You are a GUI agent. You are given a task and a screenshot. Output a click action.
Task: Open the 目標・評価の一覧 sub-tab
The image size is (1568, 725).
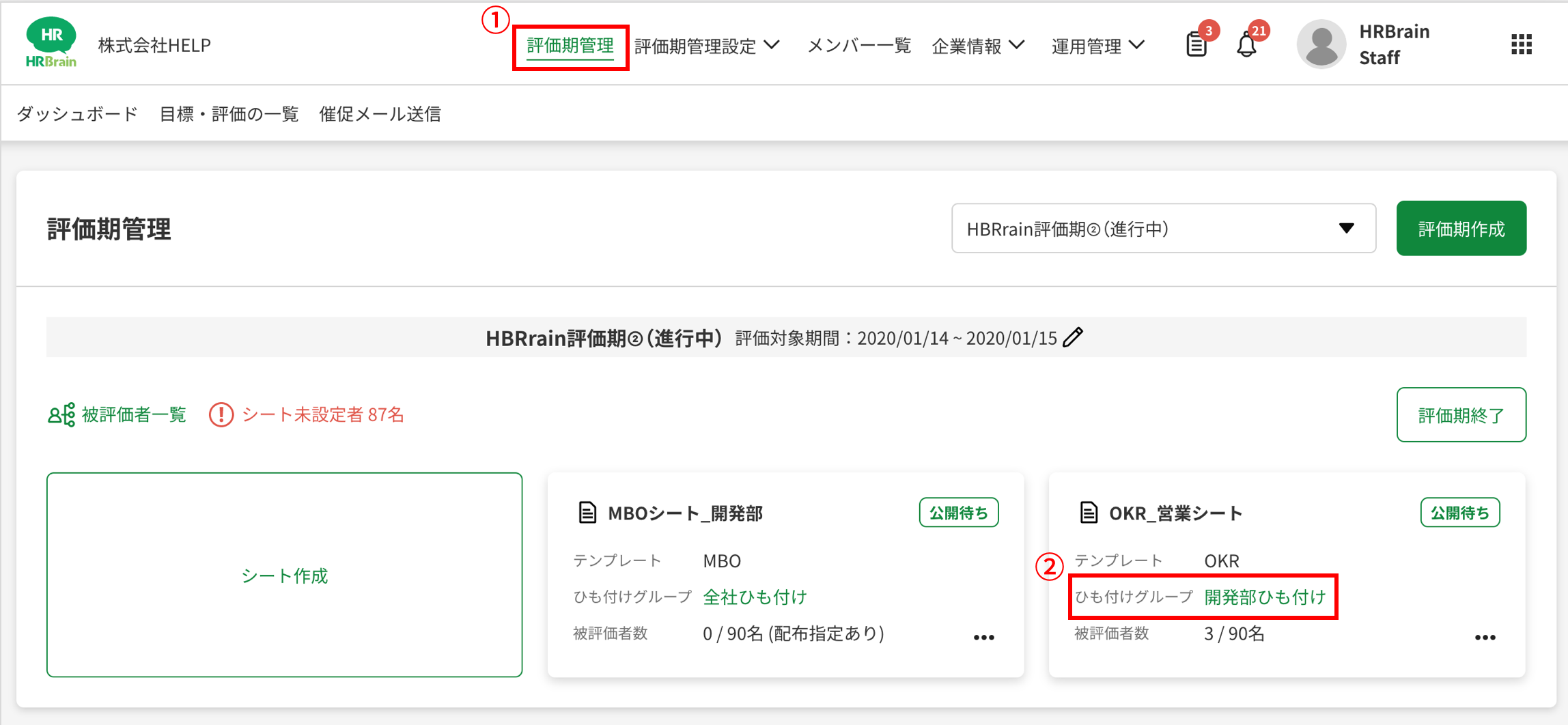point(229,113)
